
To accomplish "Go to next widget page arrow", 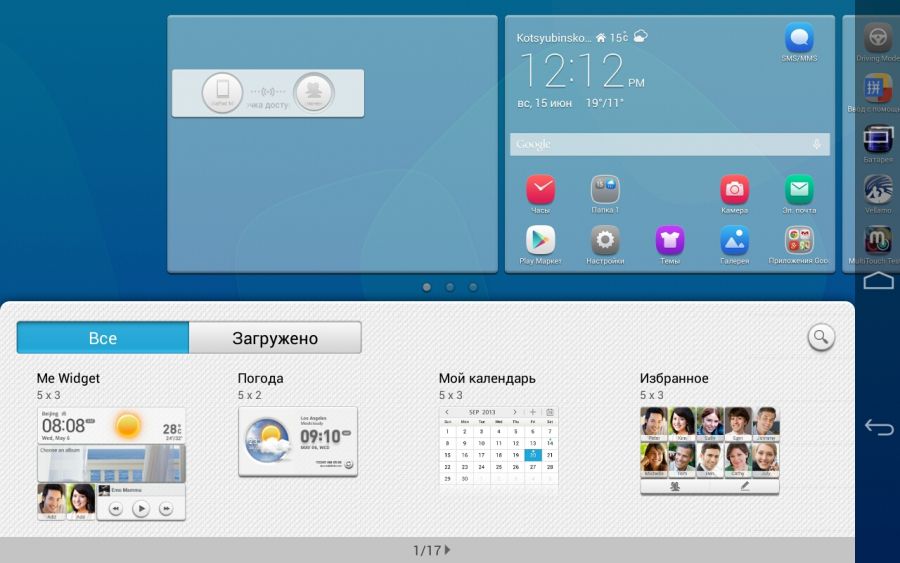I will 447,550.
